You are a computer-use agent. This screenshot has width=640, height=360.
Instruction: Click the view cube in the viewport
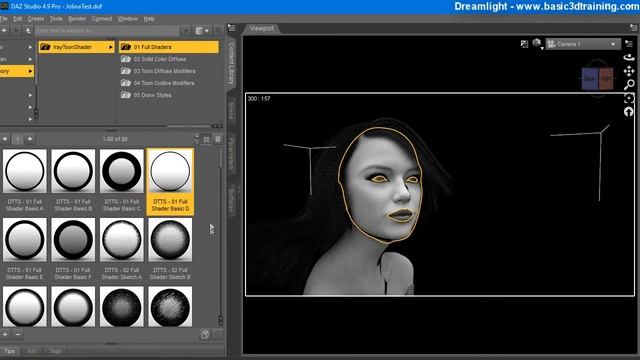tap(598, 78)
